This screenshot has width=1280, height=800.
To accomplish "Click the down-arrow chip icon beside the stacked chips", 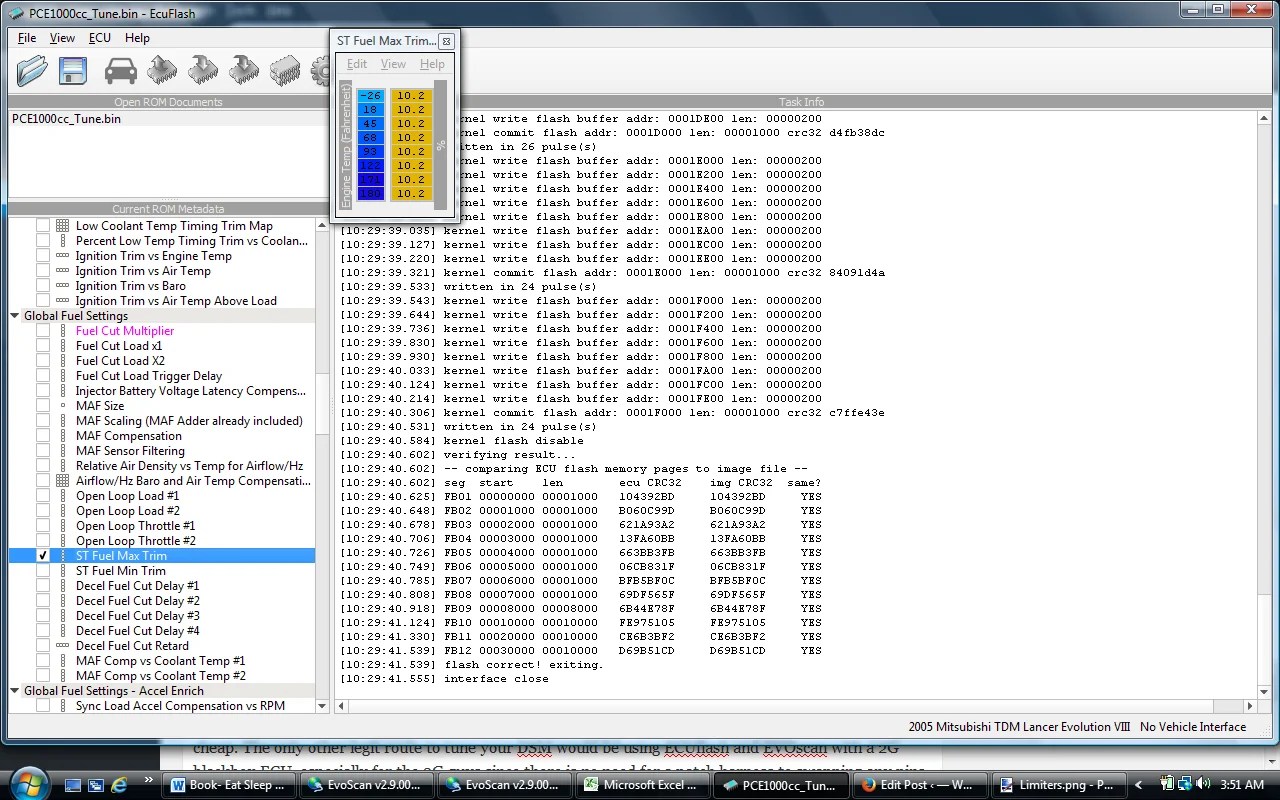I will pyautogui.click(x=244, y=70).
